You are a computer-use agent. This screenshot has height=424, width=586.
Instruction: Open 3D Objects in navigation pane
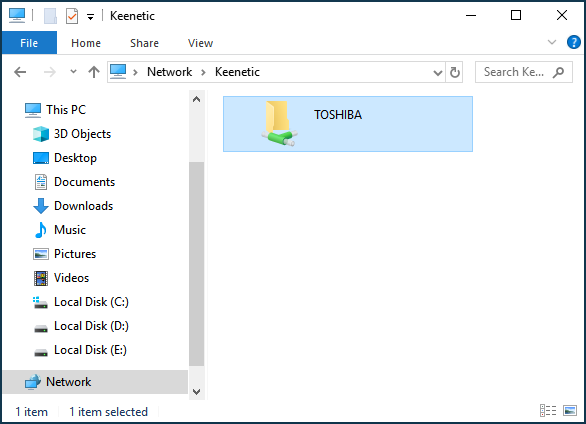(72, 134)
